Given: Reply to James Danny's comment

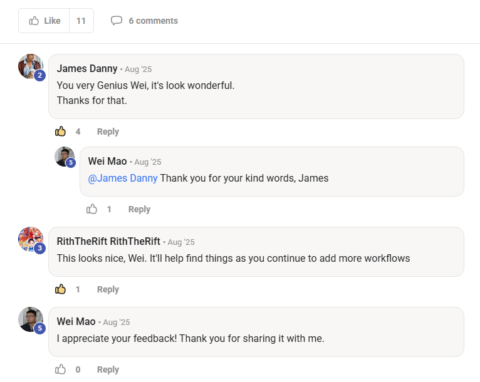Looking at the screenshot, I should (x=108, y=132).
